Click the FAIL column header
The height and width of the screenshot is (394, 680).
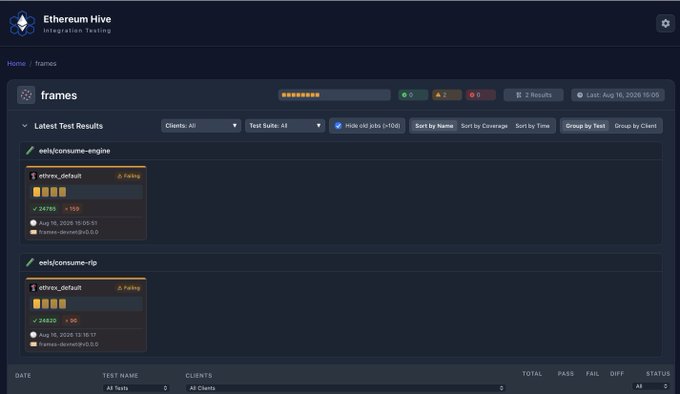592,374
